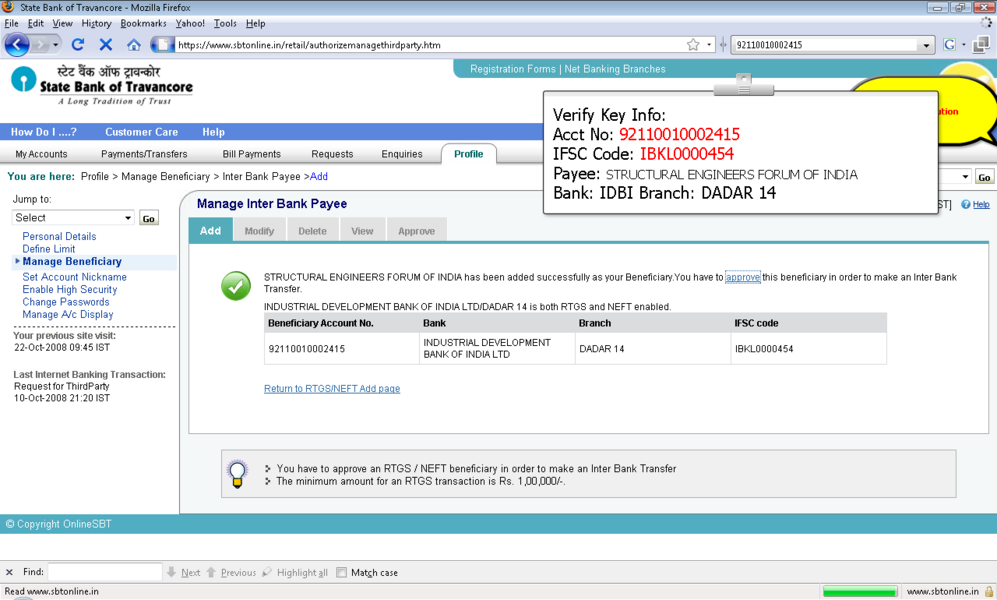Reload the page with the refresh icon

pyautogui.click(x=78, y=45)
